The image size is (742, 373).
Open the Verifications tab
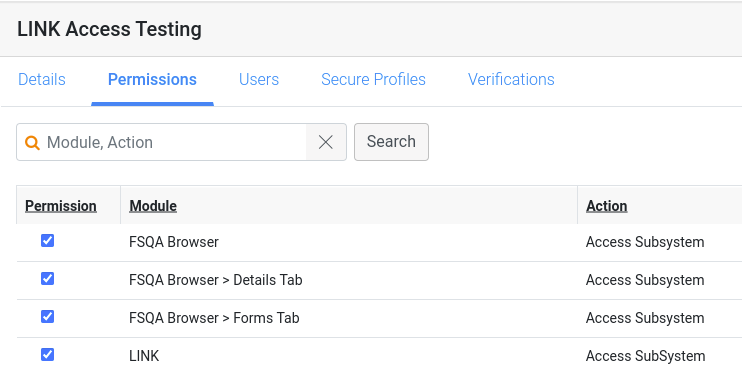[x=511, y=80]
